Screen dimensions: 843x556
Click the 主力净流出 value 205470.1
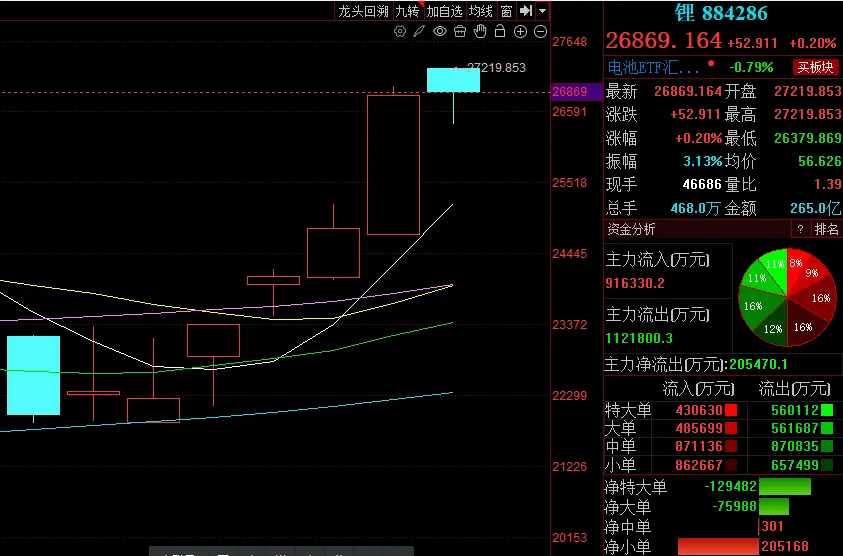tap(759, 365)
